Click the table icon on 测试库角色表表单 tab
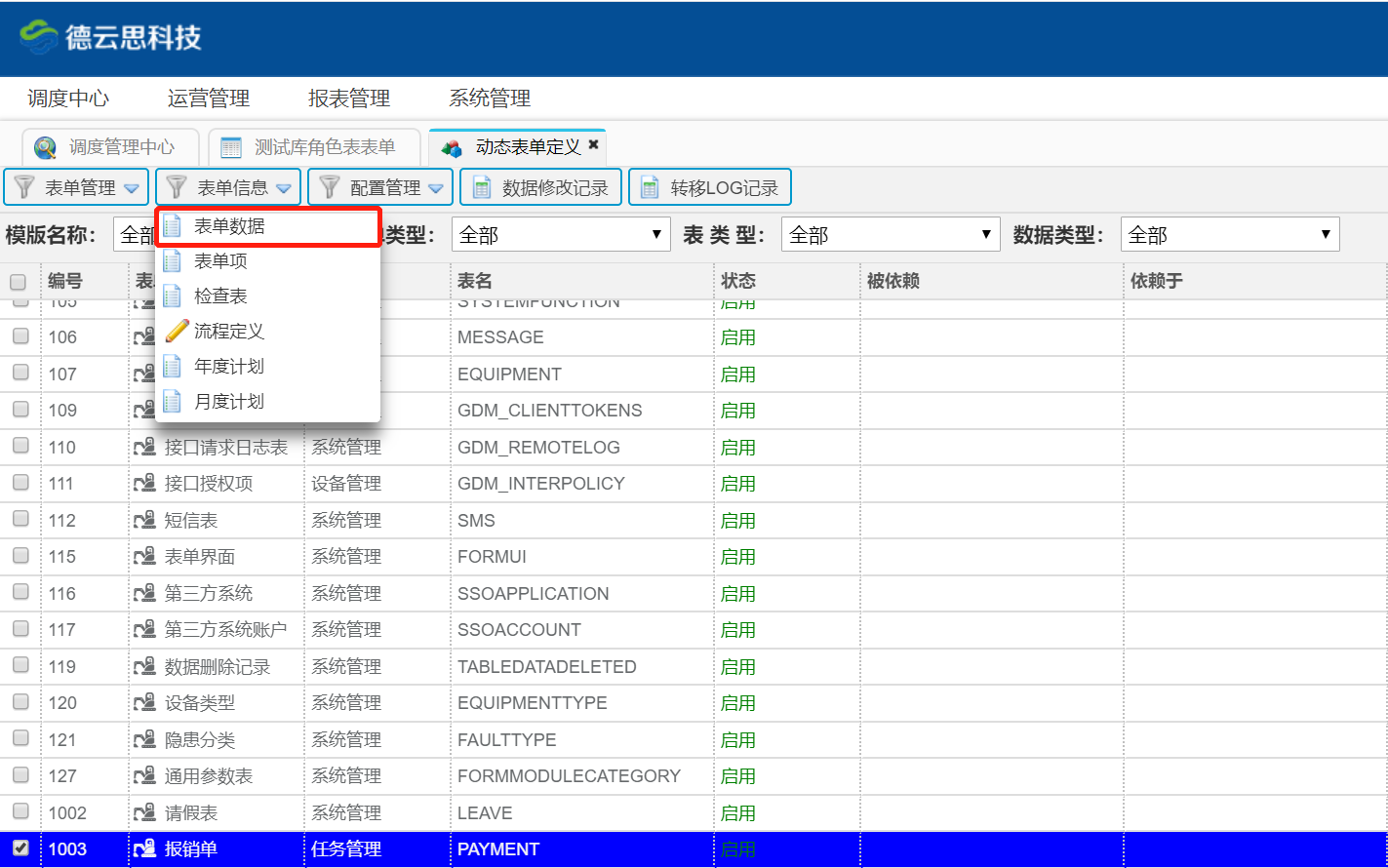Image resolution: width=1388 pixels, height=868 pixels. (x=231, y=147)
